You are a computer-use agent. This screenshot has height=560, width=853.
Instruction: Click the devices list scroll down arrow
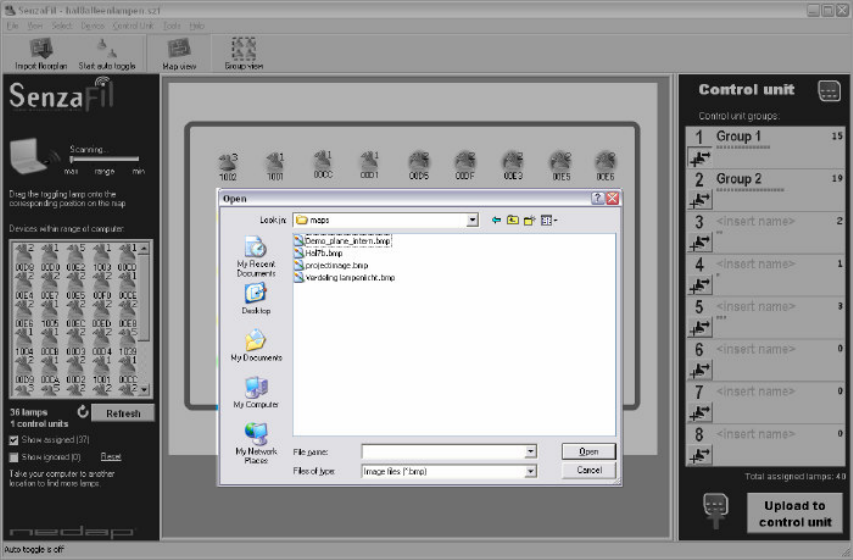[144, 390]
